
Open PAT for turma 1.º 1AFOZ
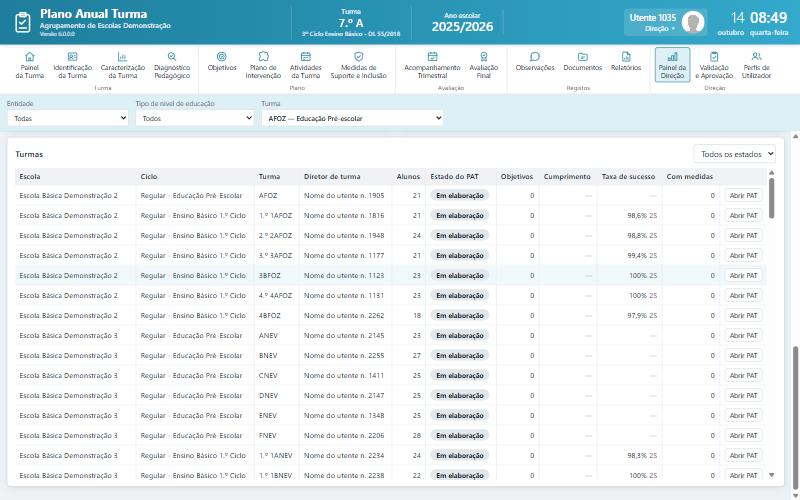743,215
